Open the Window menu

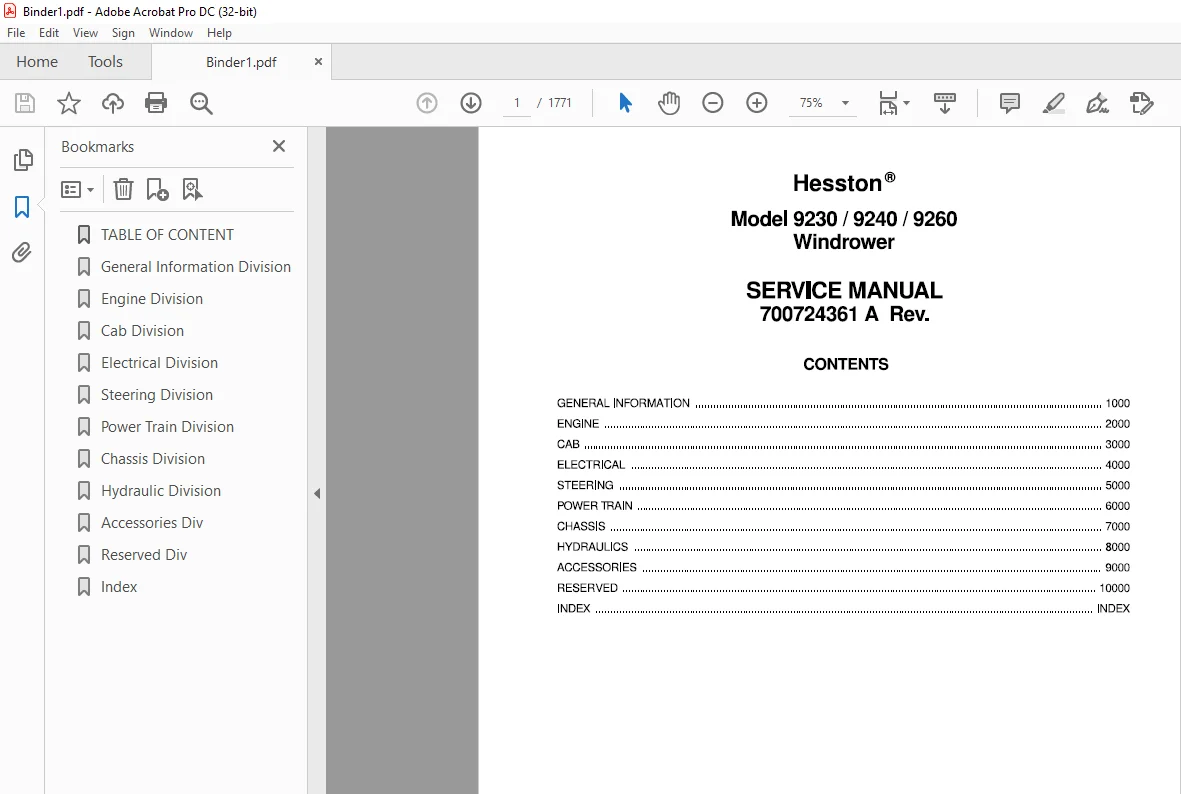click(171, 32)
